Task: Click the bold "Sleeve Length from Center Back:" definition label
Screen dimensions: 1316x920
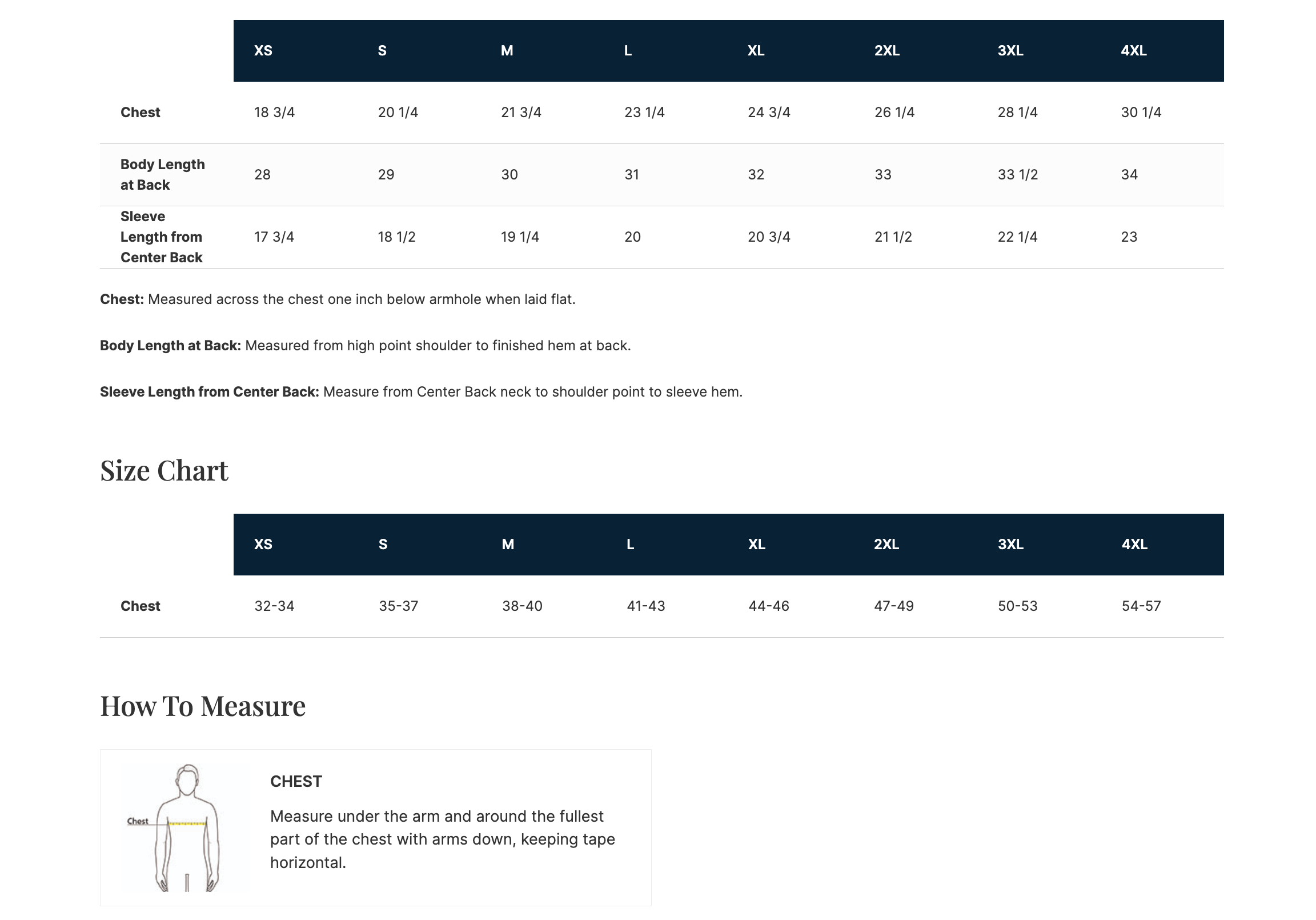Action: coord(209,393)
